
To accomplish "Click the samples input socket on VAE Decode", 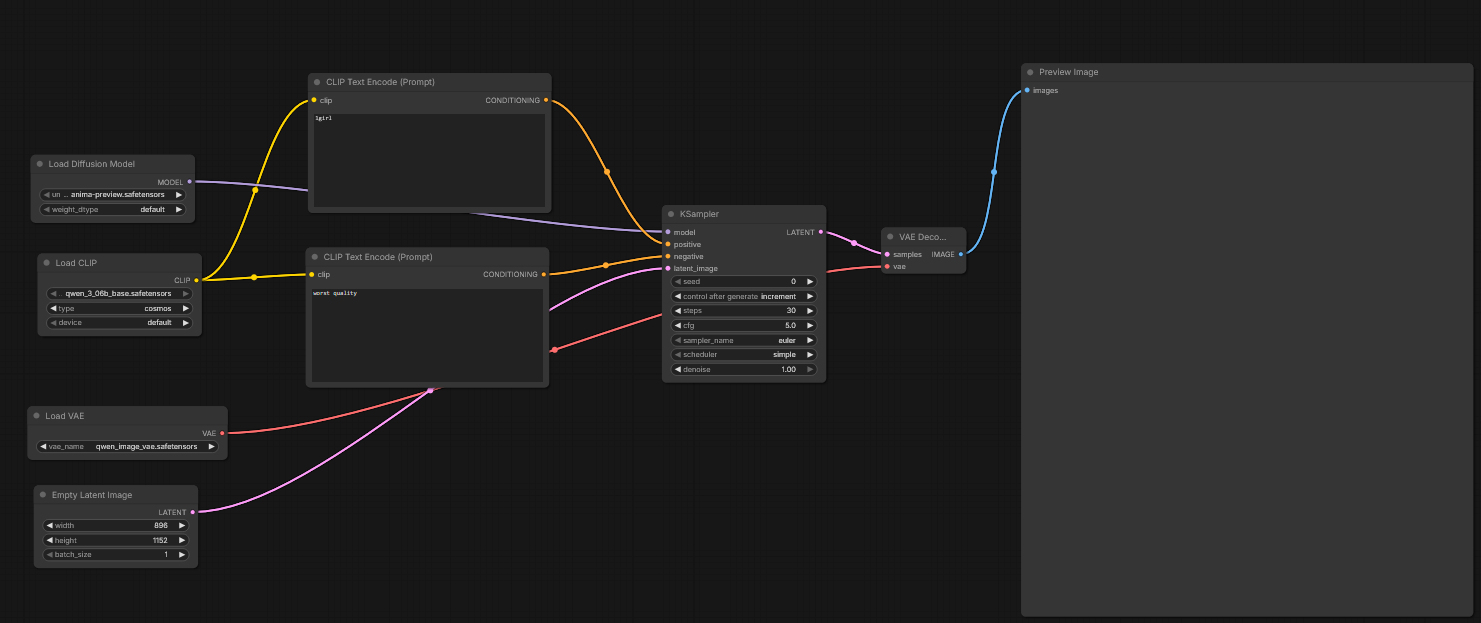I will pos(887,254).
